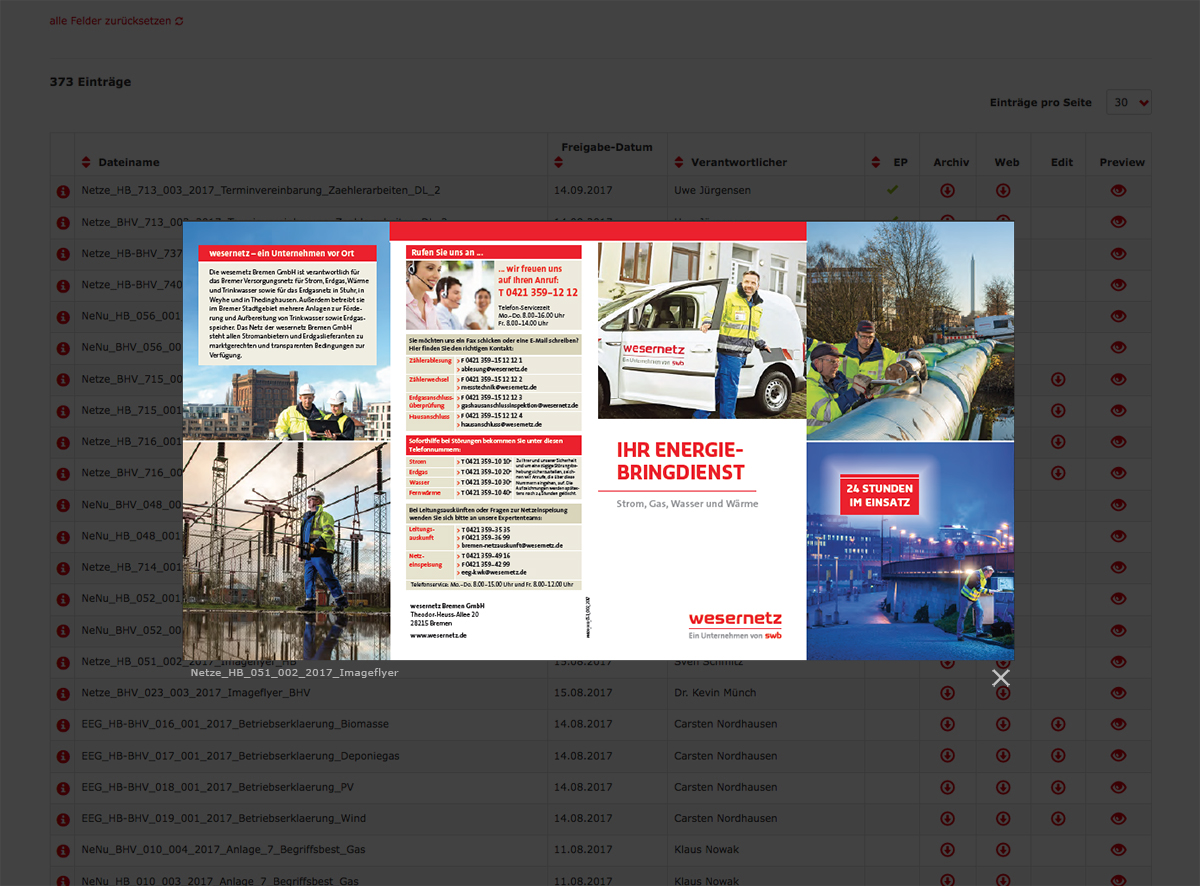The image size is (1200, 886).
Task: Download the Edit file for Betriebserklaerung_Biomasse
Action: click(1058, 725)
